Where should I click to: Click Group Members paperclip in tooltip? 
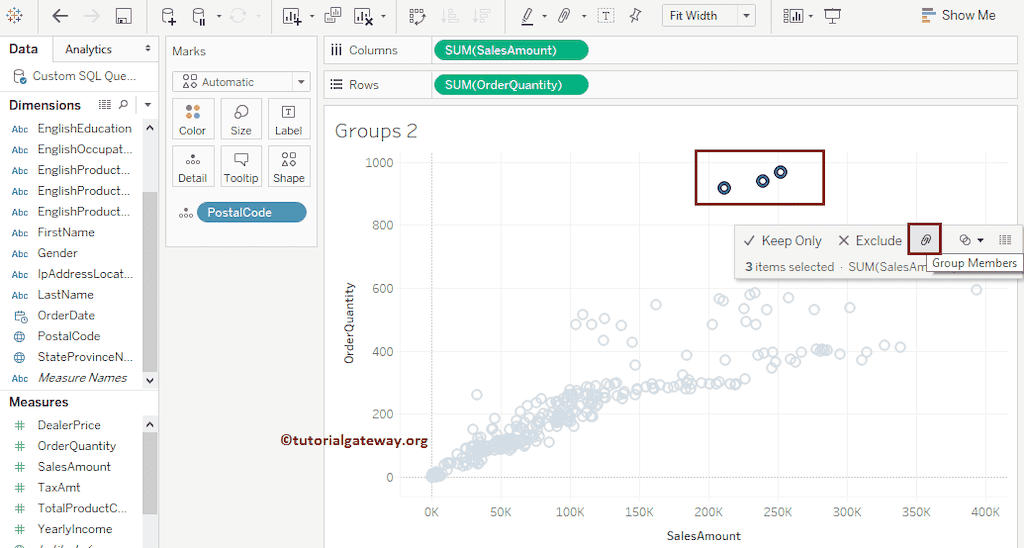click(925, 240)
